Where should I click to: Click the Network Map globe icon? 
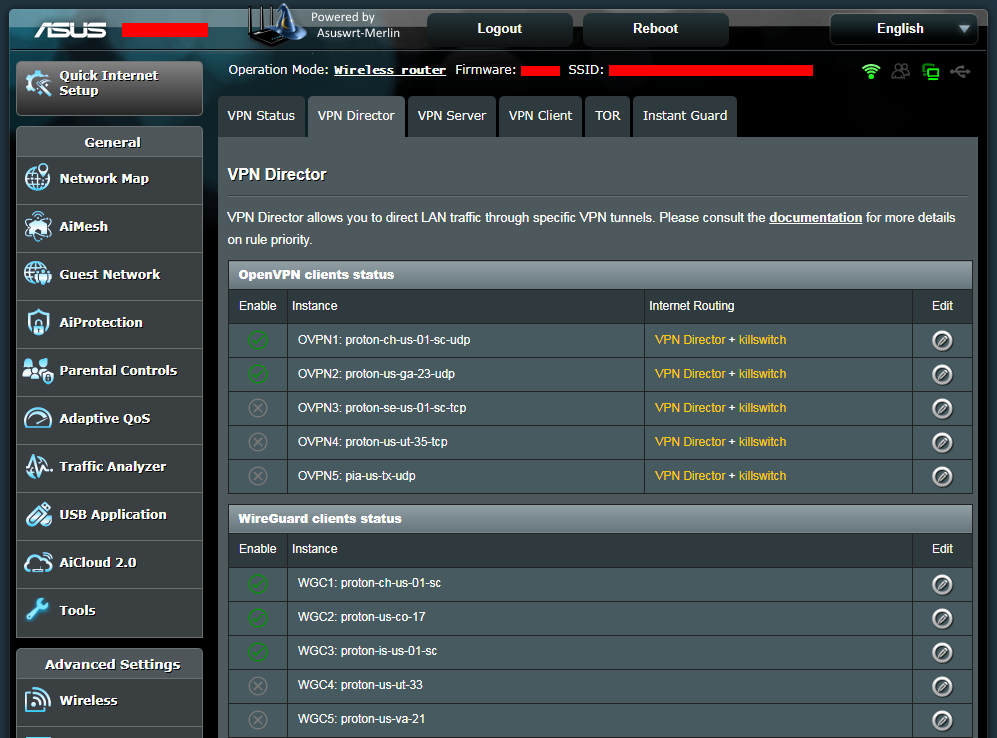(x=38, y=178)
